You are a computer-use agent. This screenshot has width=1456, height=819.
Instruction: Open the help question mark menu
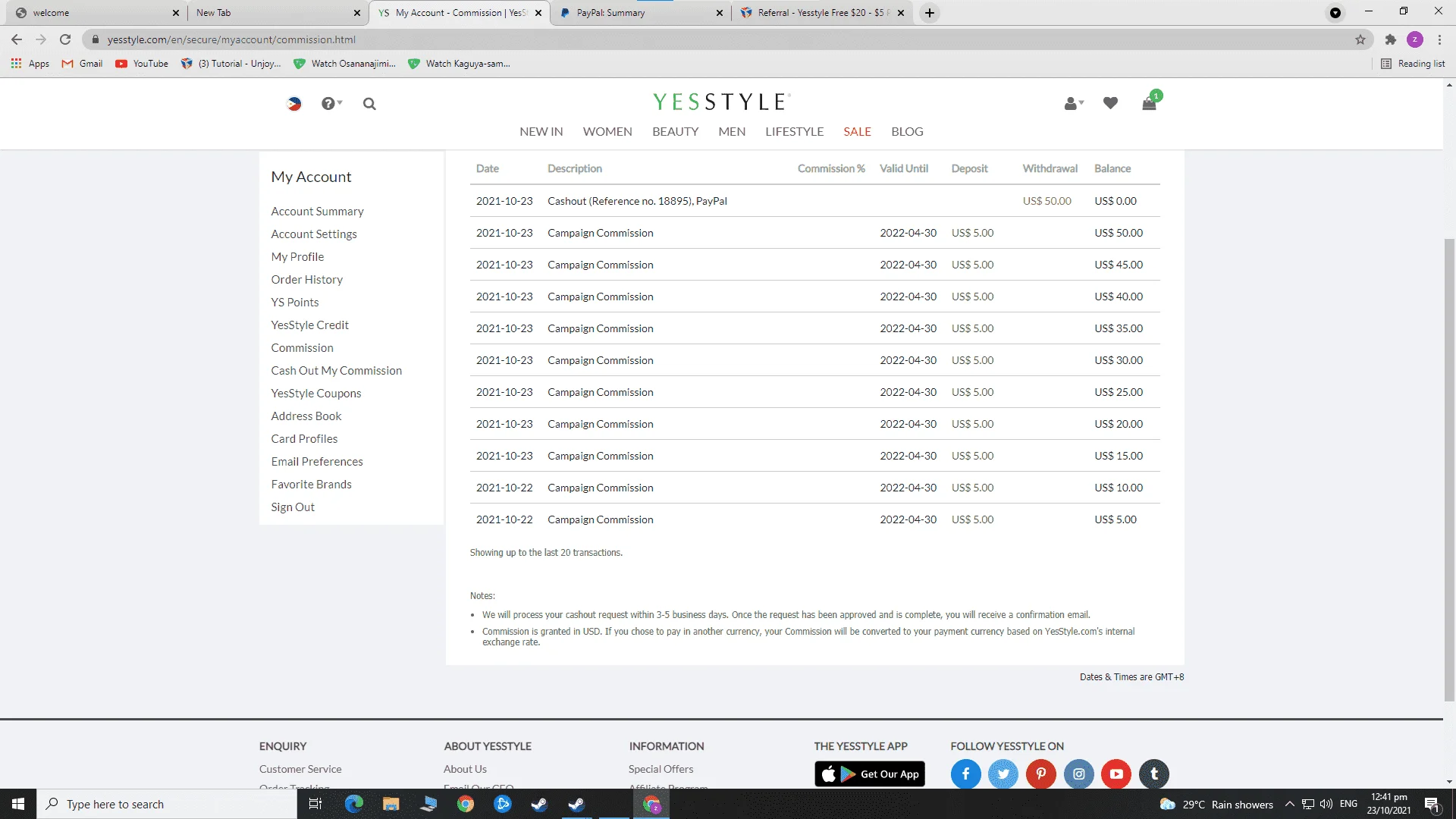pos(331,104)
